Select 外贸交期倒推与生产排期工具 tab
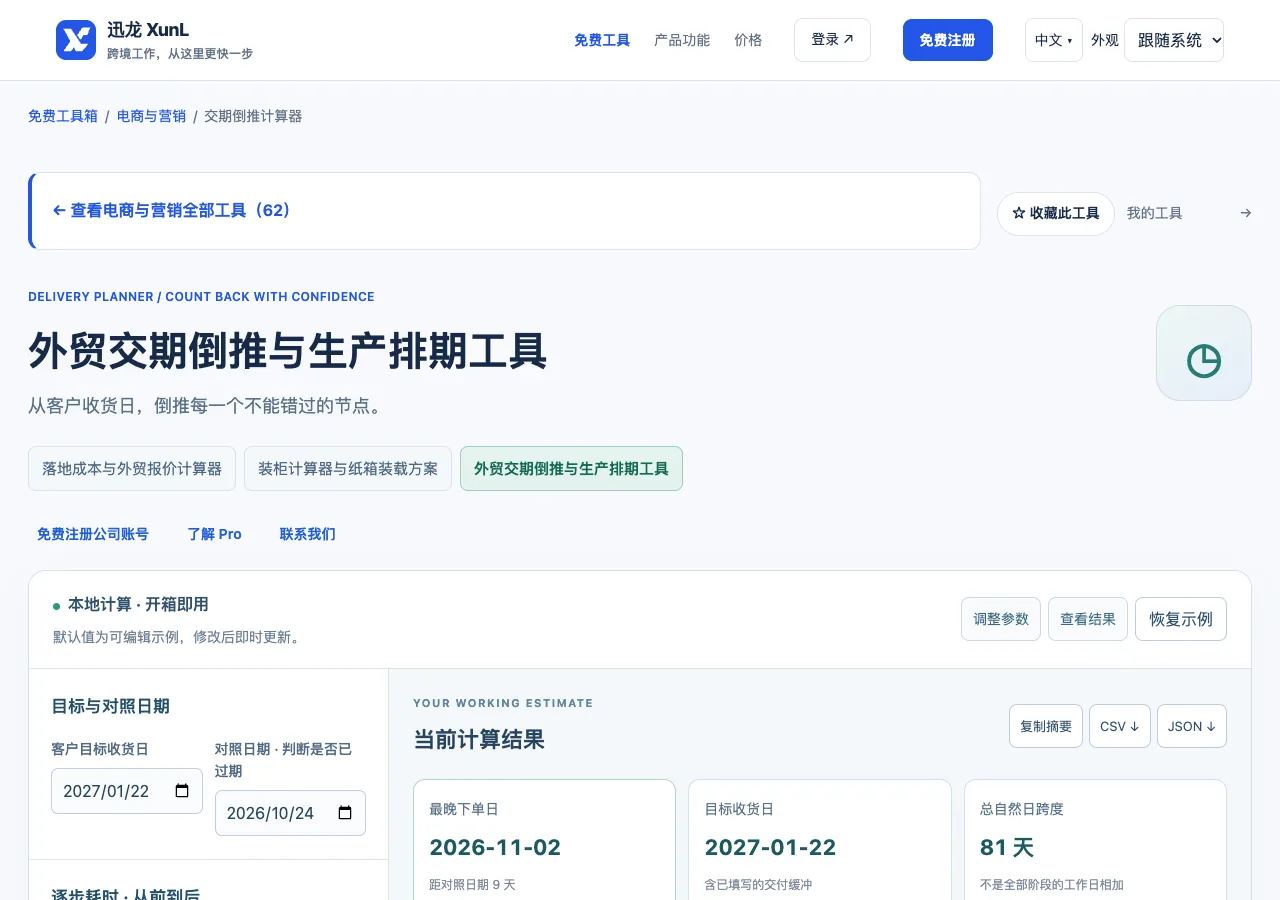Image resolution: width=1280 pixels, height=900 pixels. click(x=571, y=468)
